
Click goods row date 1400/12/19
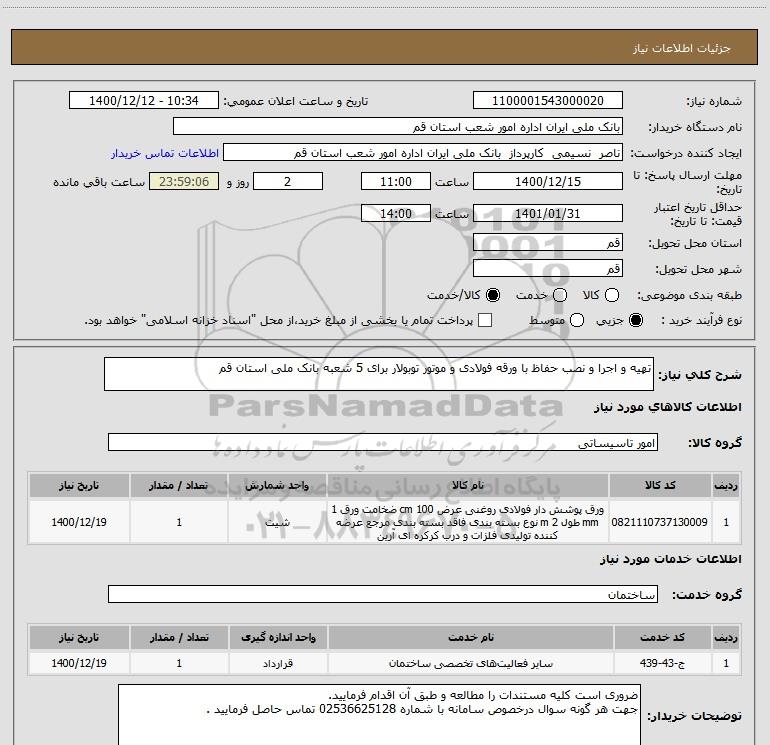tap(79, 522)
